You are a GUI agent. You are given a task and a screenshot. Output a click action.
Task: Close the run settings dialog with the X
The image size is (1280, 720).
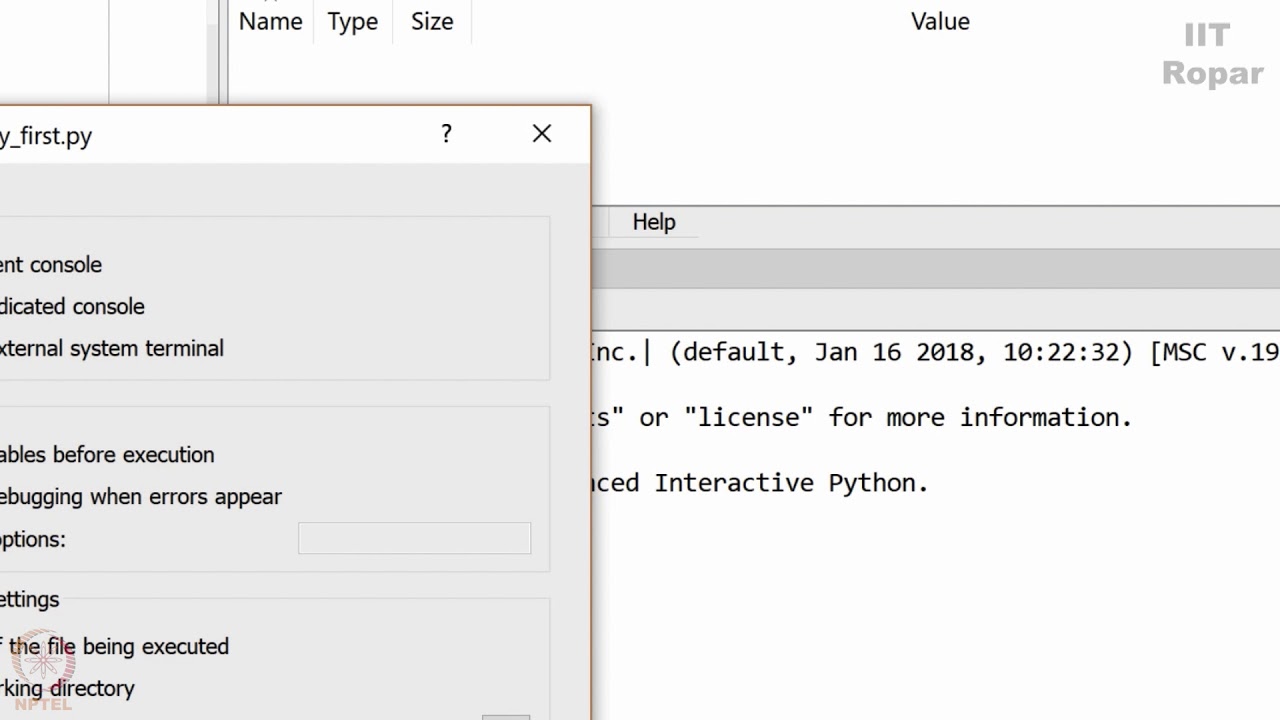point(542,134)
